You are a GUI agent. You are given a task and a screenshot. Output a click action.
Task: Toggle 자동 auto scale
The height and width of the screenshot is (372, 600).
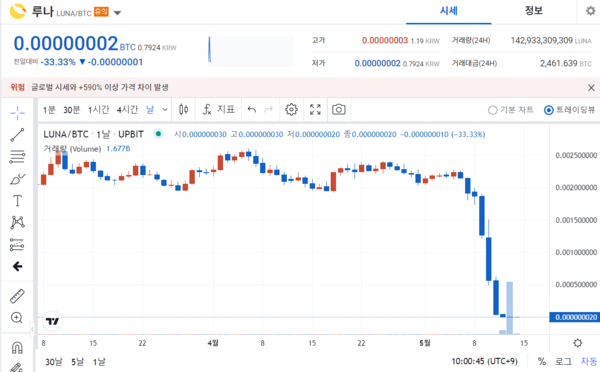tap(589, 361)
